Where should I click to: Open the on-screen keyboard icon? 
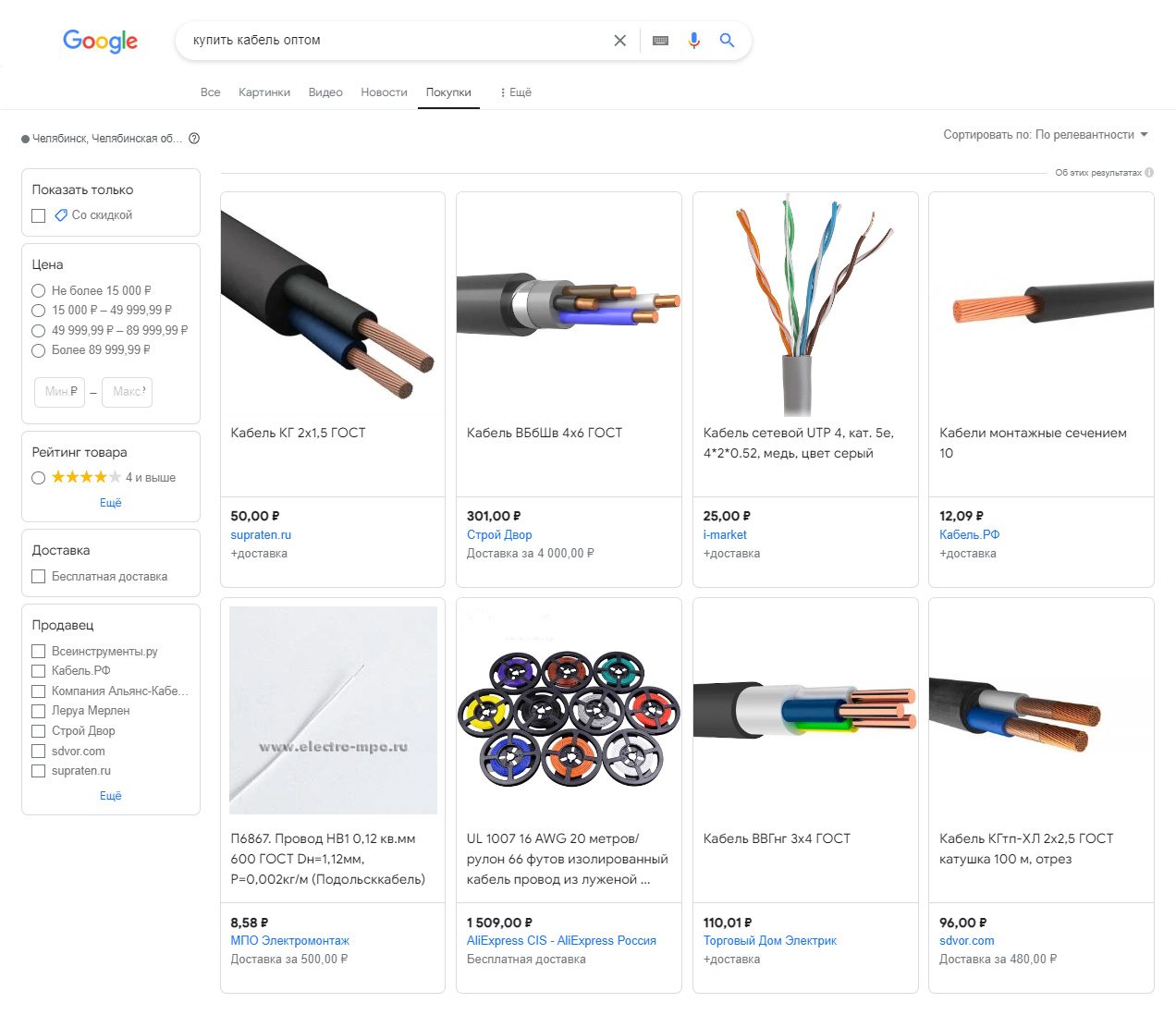[x=660, y=41]
